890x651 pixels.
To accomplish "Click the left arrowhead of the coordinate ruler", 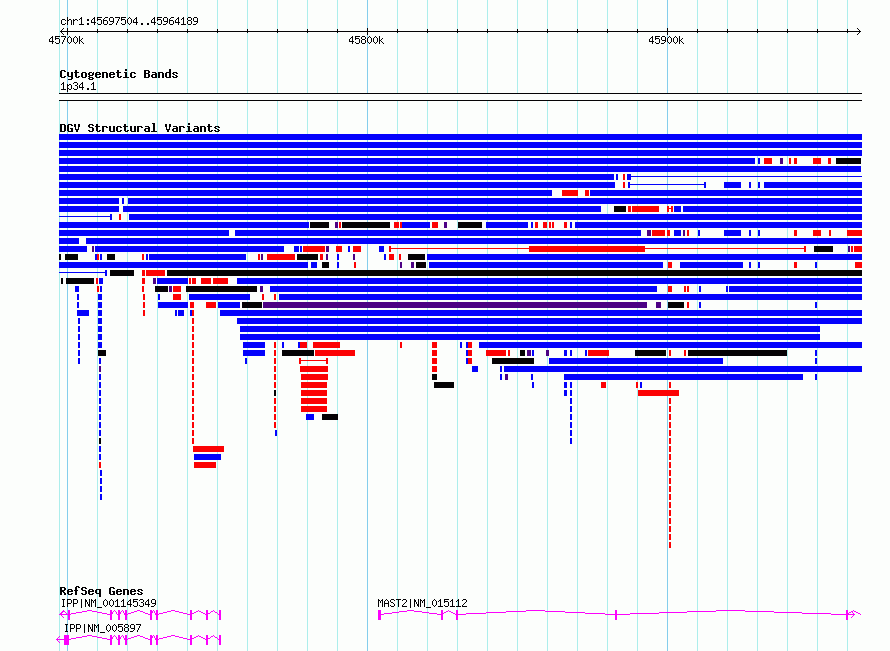I will click(x=63, y=31).
